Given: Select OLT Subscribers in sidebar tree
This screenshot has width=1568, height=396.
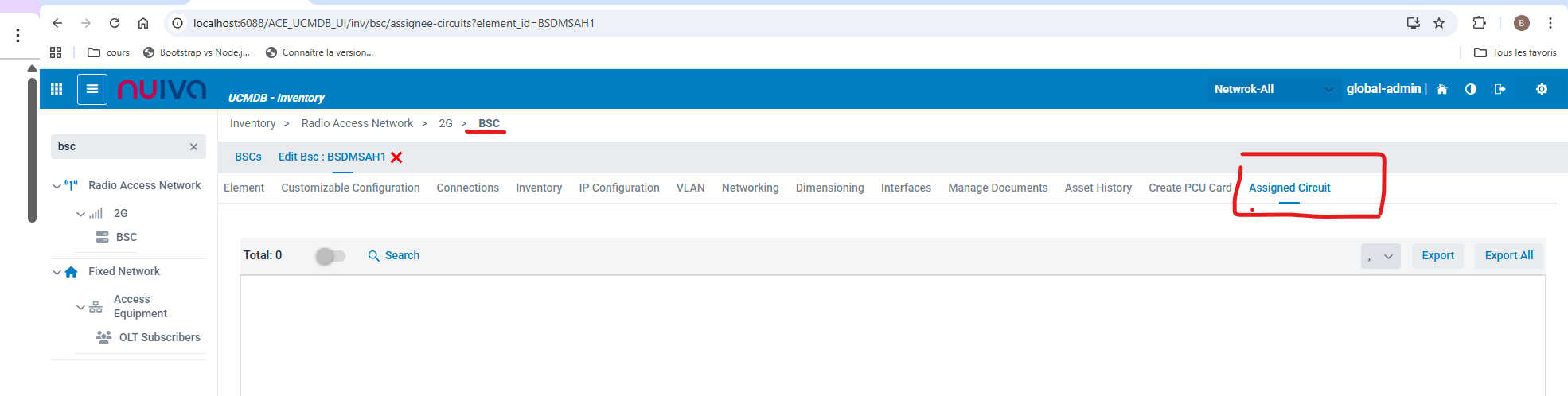Looking at the screenshot, I should coord(159,337).
